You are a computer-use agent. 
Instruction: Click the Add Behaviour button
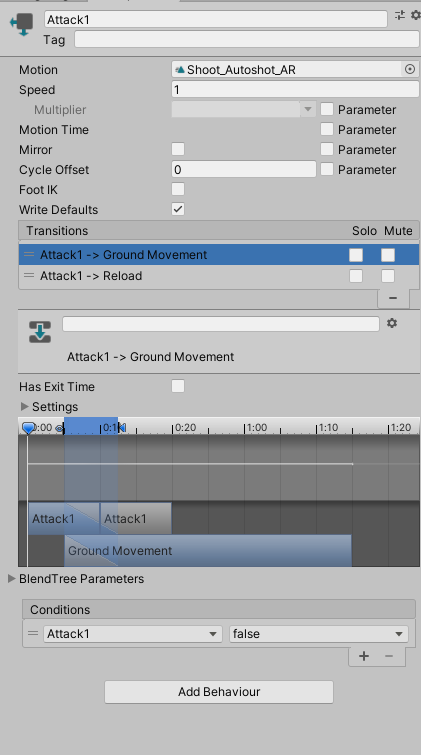219,692
